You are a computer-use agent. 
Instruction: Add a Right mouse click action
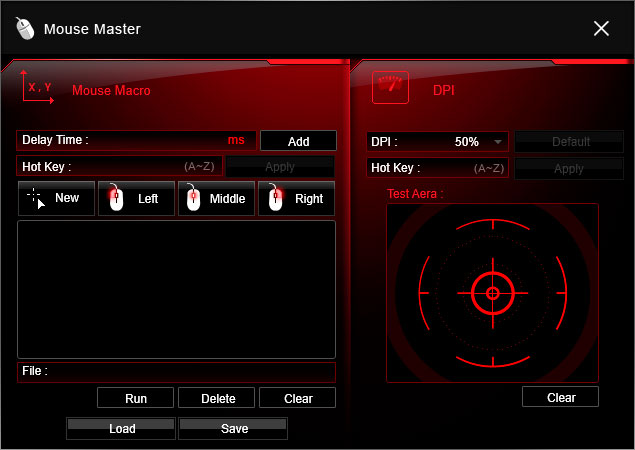(x=296, y=198)
